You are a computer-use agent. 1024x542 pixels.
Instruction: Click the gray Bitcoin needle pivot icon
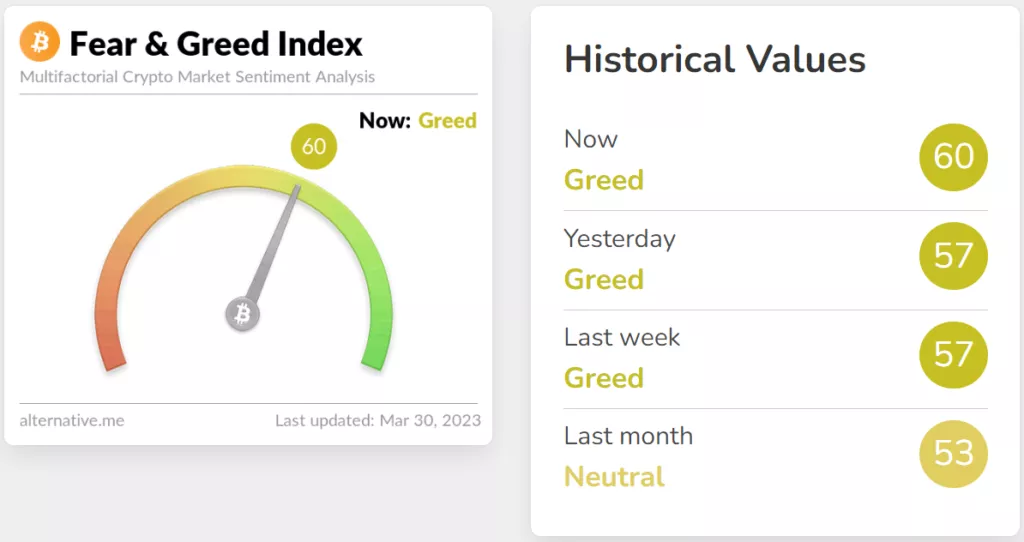tap(242, 314)
